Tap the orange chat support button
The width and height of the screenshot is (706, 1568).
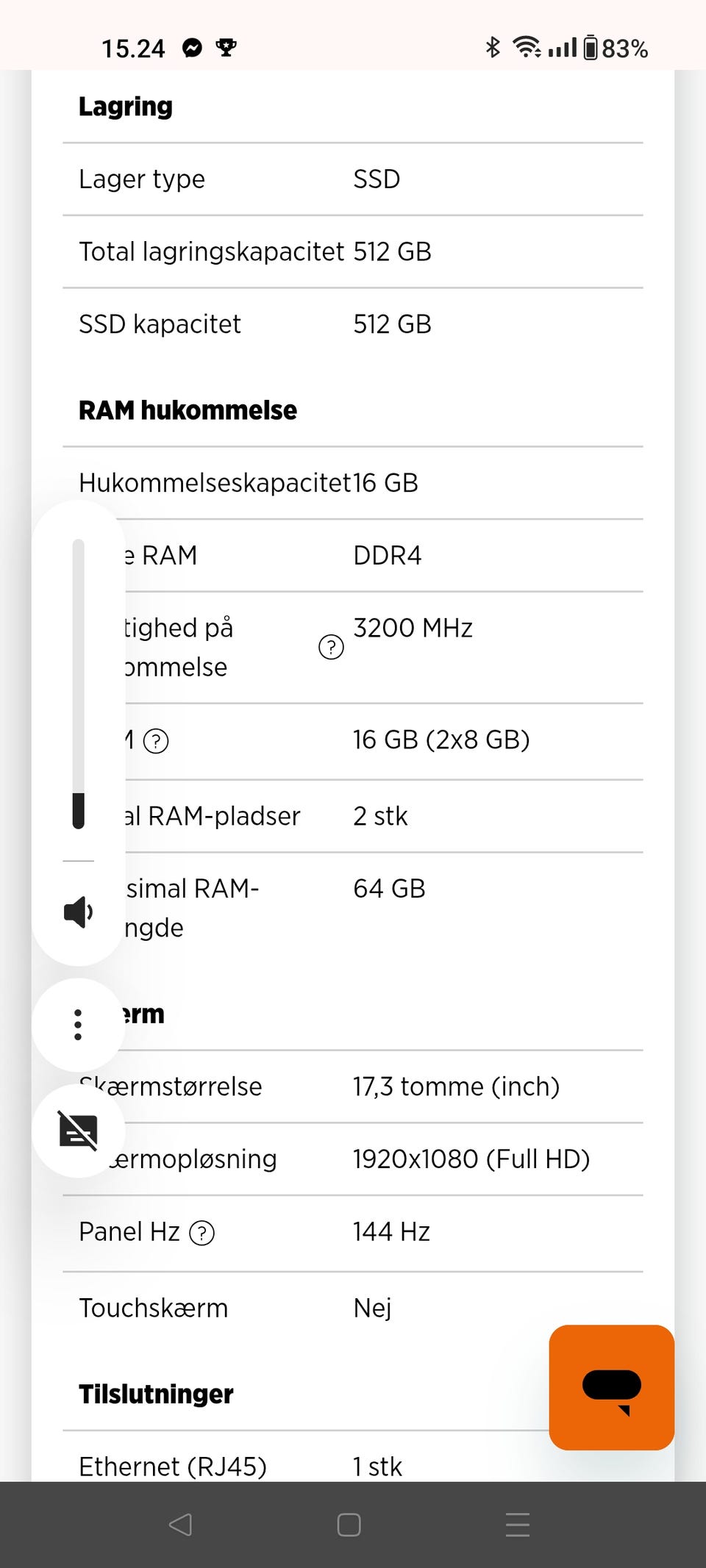(611, 1387)
